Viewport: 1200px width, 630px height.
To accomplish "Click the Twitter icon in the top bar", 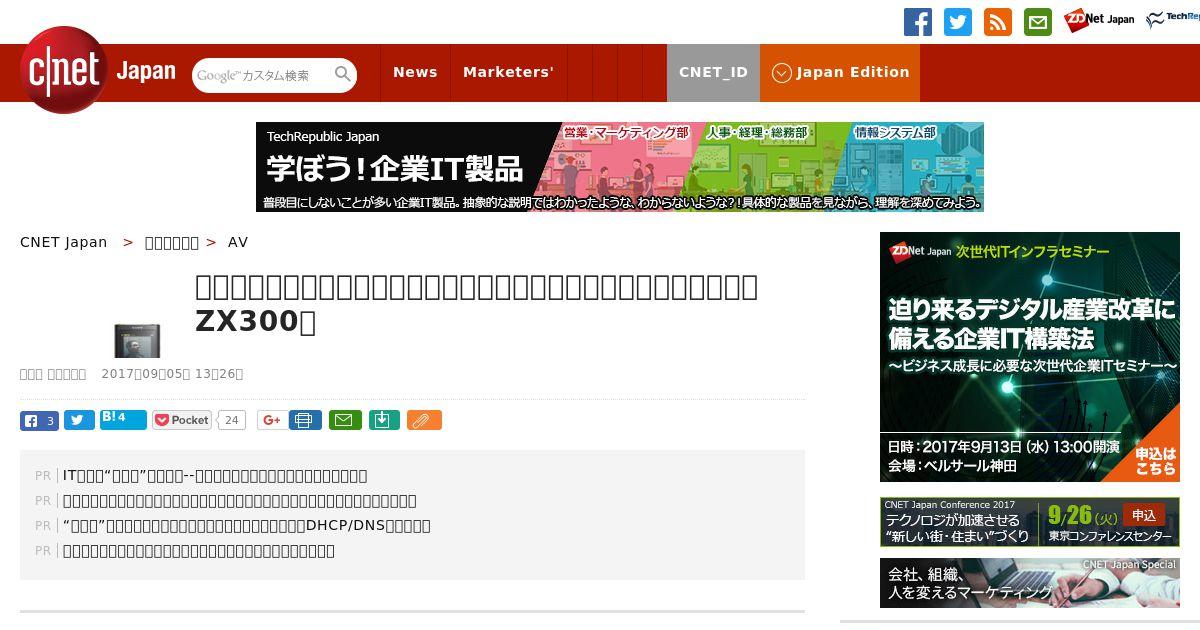I will click(958, 22).
